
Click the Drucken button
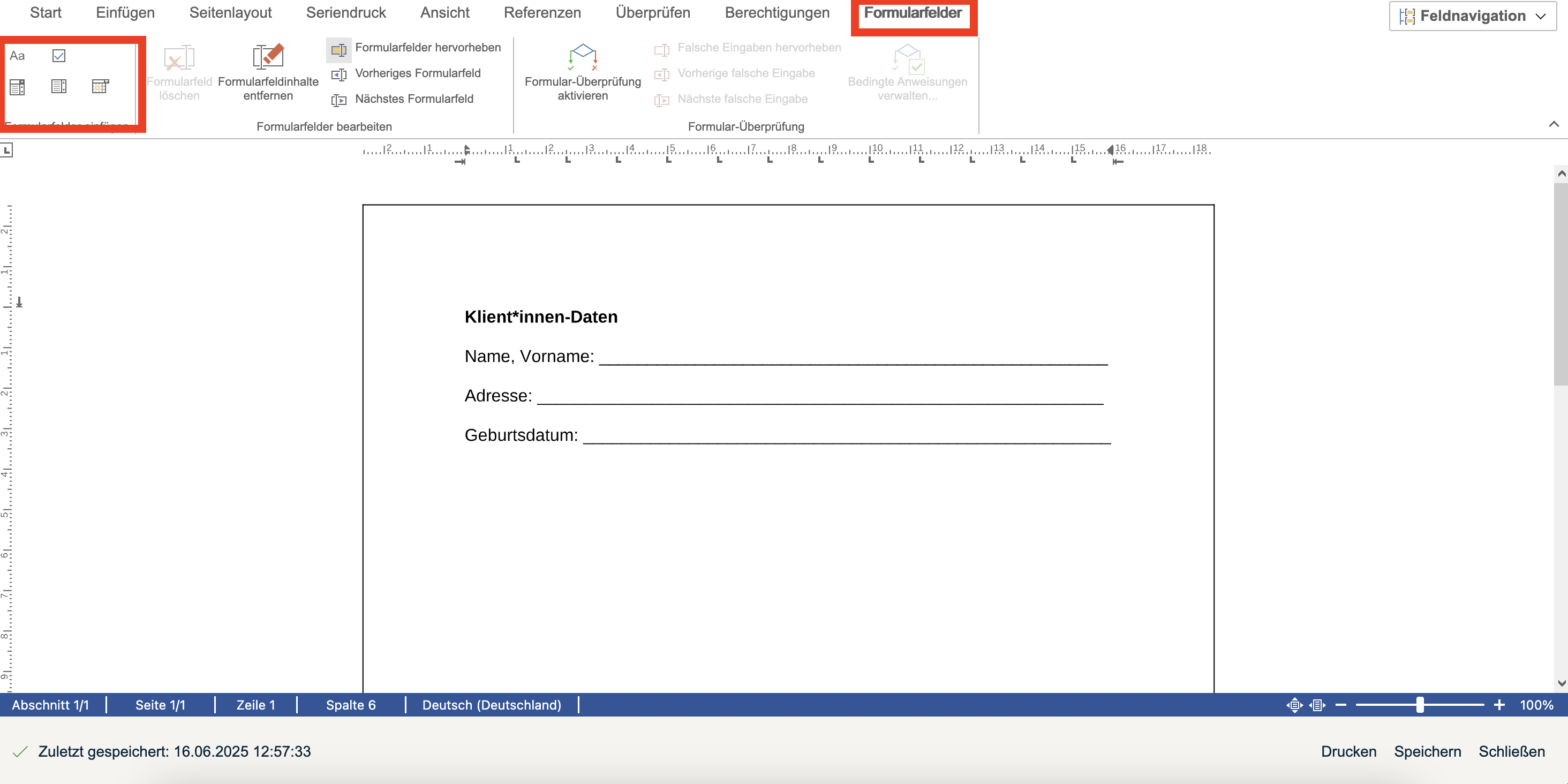coord(1348,752)
